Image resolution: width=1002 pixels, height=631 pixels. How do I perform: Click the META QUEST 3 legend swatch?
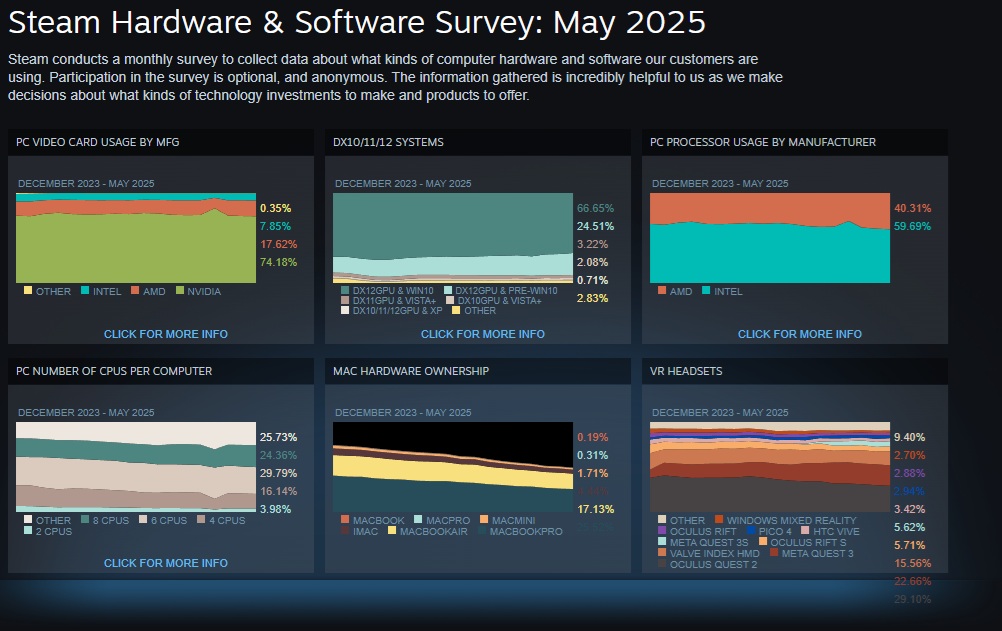(x=774, y=552)
